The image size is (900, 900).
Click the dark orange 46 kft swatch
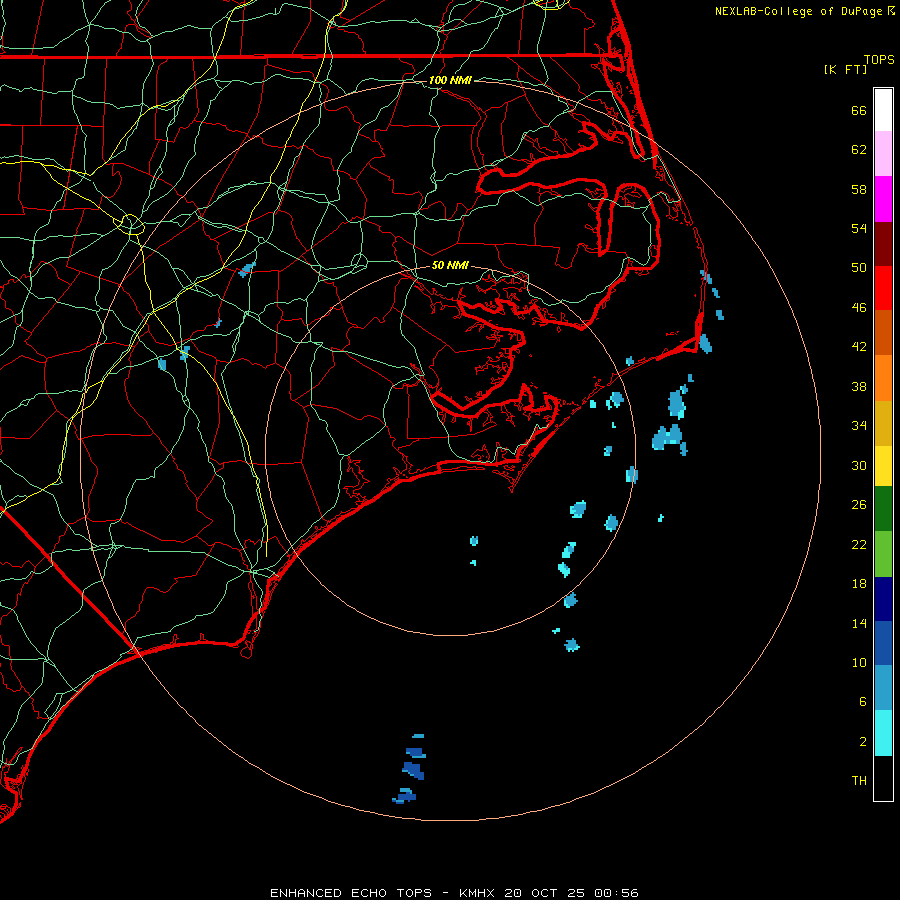pos(883,333)
